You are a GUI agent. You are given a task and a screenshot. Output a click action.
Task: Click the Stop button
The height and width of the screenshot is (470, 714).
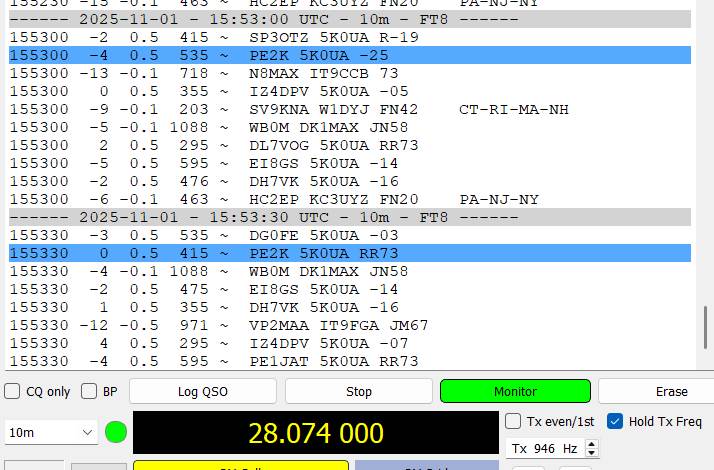358,392
